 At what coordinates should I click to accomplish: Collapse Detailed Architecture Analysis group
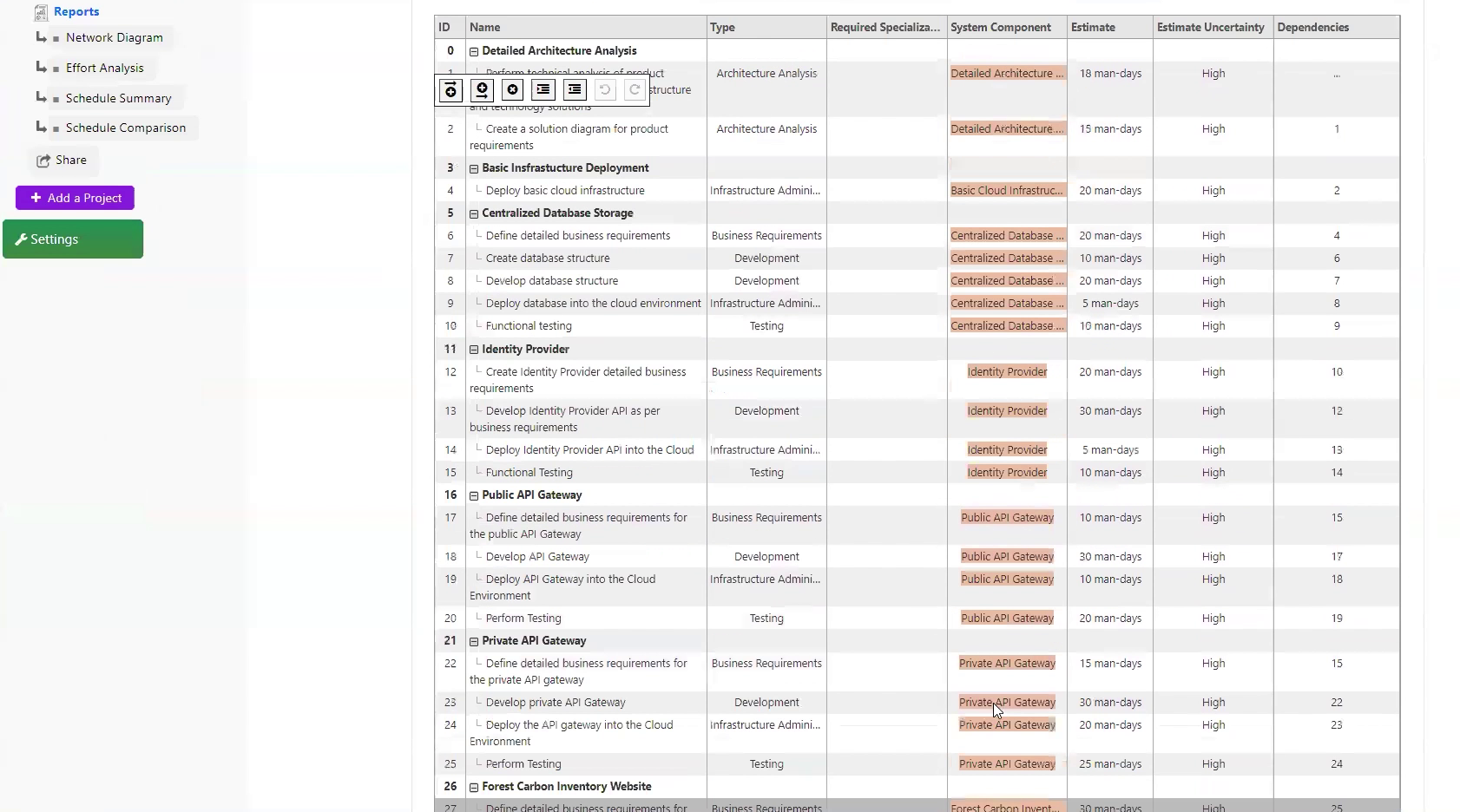coord(474,51)
